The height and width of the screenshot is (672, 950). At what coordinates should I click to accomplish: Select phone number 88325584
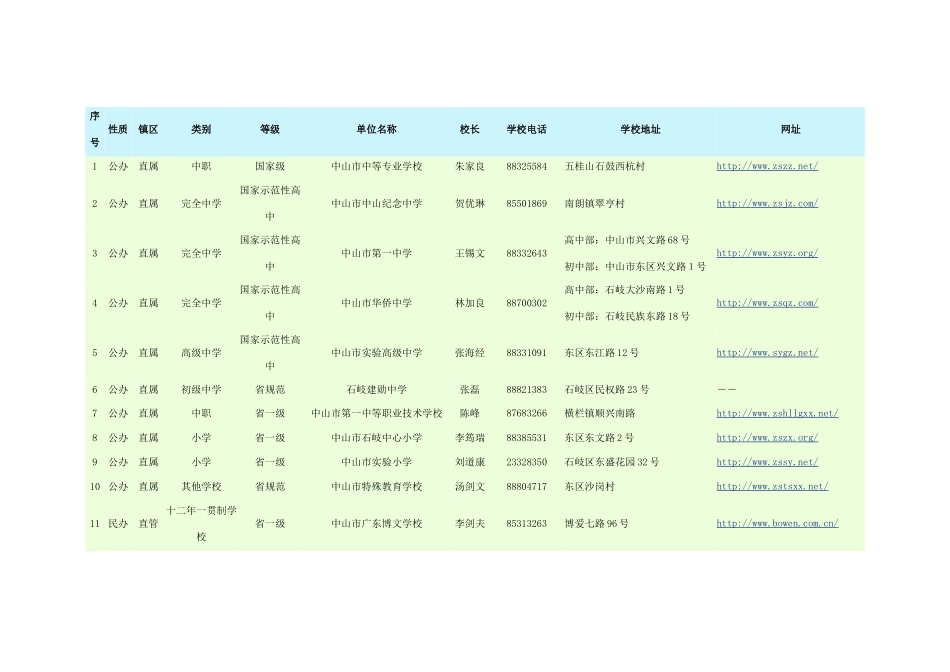pyautogui.click(x=526, y=166)
